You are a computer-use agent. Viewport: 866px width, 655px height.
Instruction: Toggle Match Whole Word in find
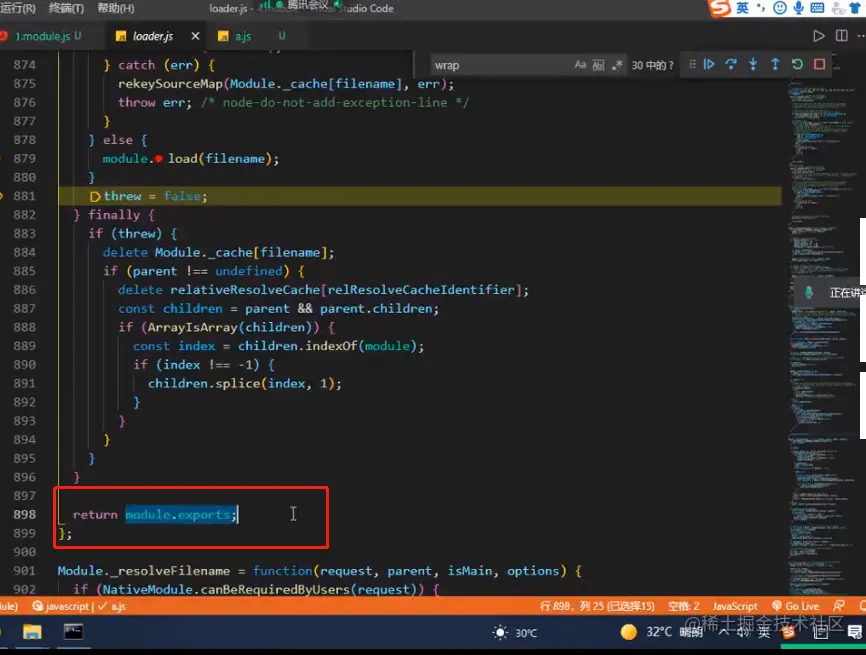598,65
